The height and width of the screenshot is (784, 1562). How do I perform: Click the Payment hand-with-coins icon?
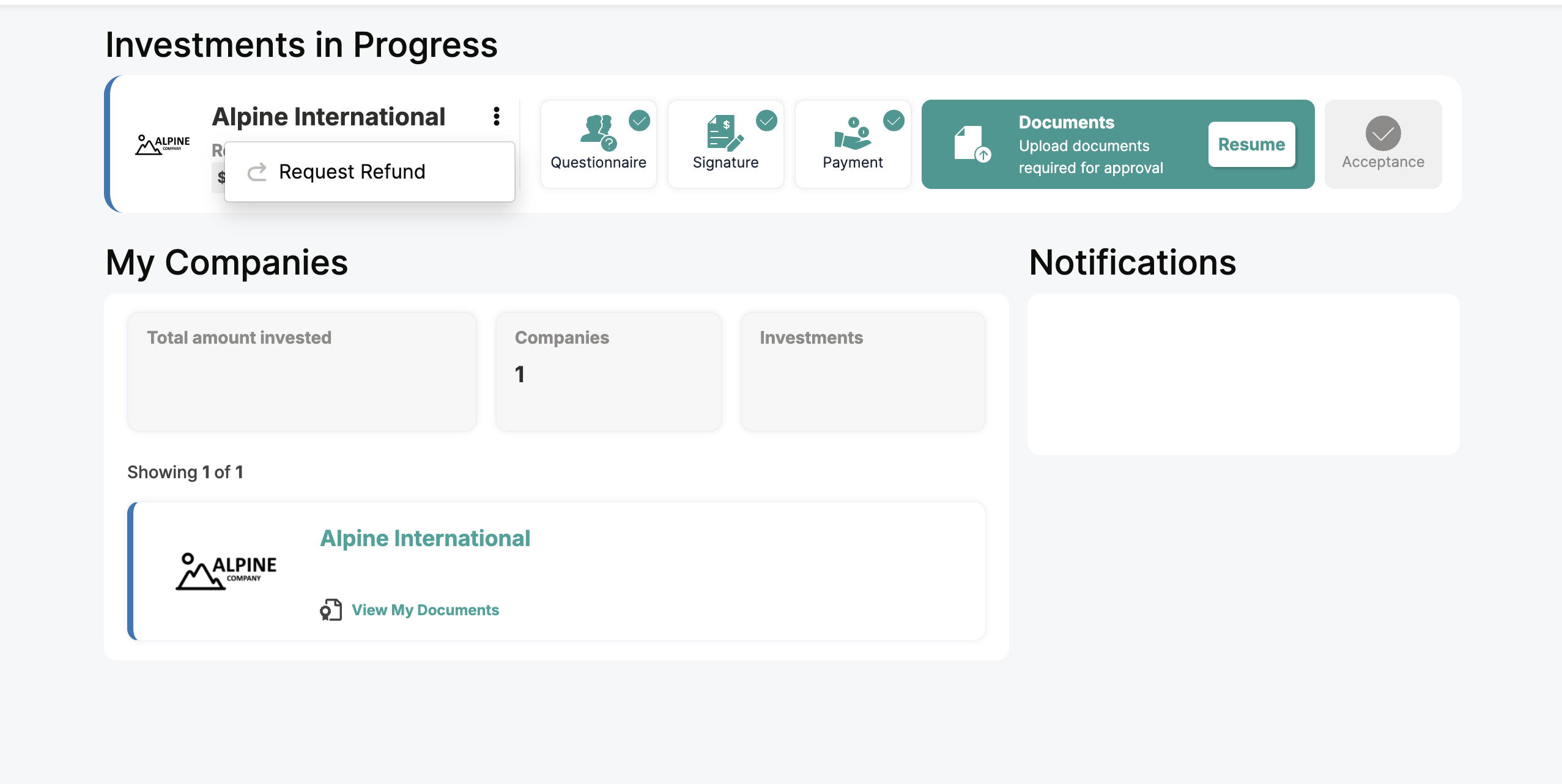[852, 133]
